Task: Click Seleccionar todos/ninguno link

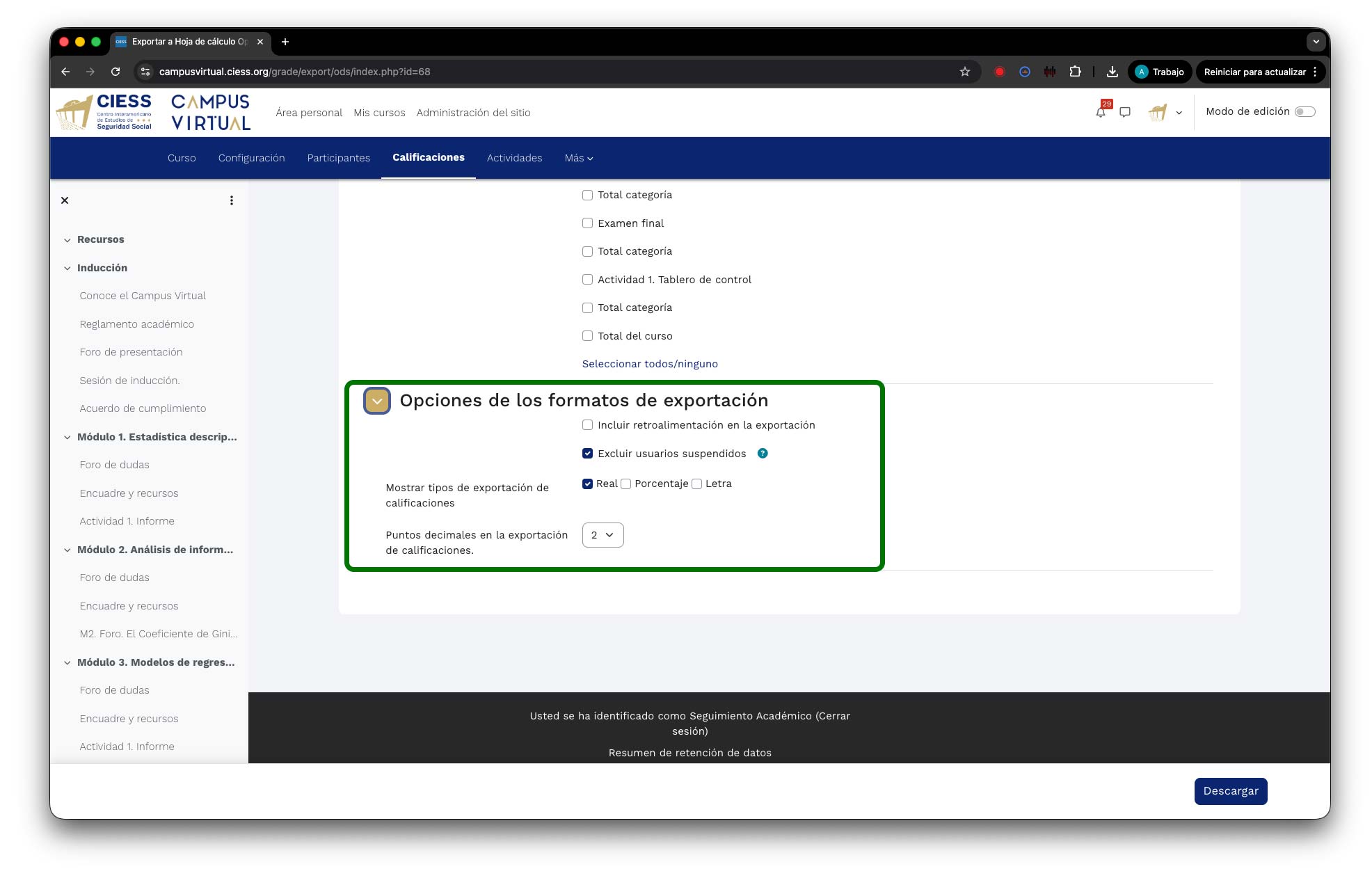Action: coord(650,364)
